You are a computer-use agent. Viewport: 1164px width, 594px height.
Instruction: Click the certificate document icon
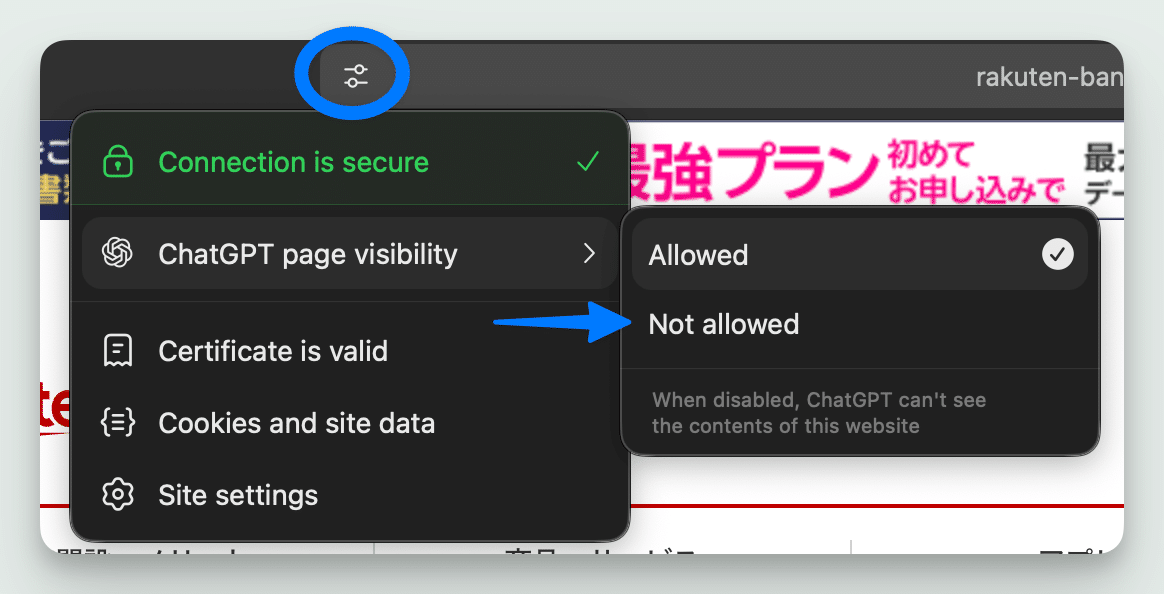[117, 350]
